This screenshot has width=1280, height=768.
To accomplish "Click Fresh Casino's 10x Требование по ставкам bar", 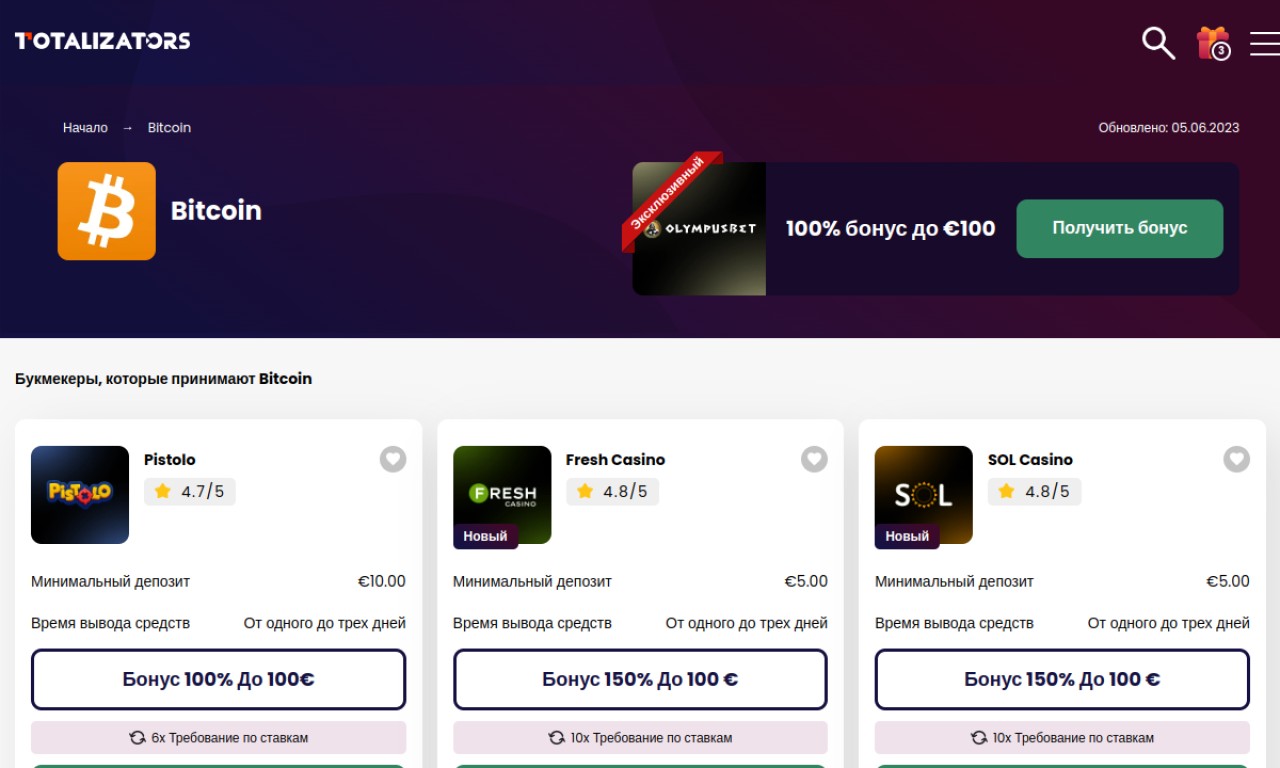I will pos(641,738).
